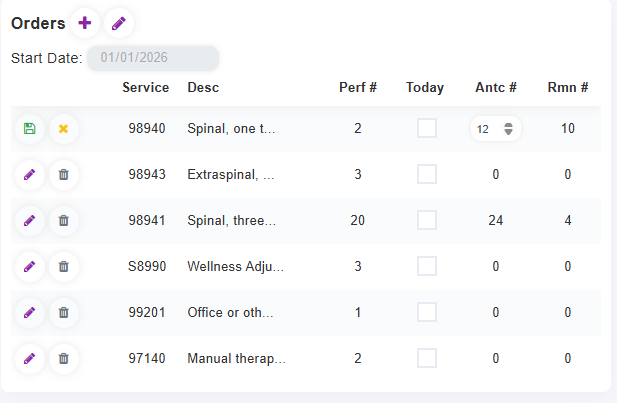Screen dimensions: 617x403
Task: Click the Antc # spinner arrows for 98940
Action: click(509, 129)
